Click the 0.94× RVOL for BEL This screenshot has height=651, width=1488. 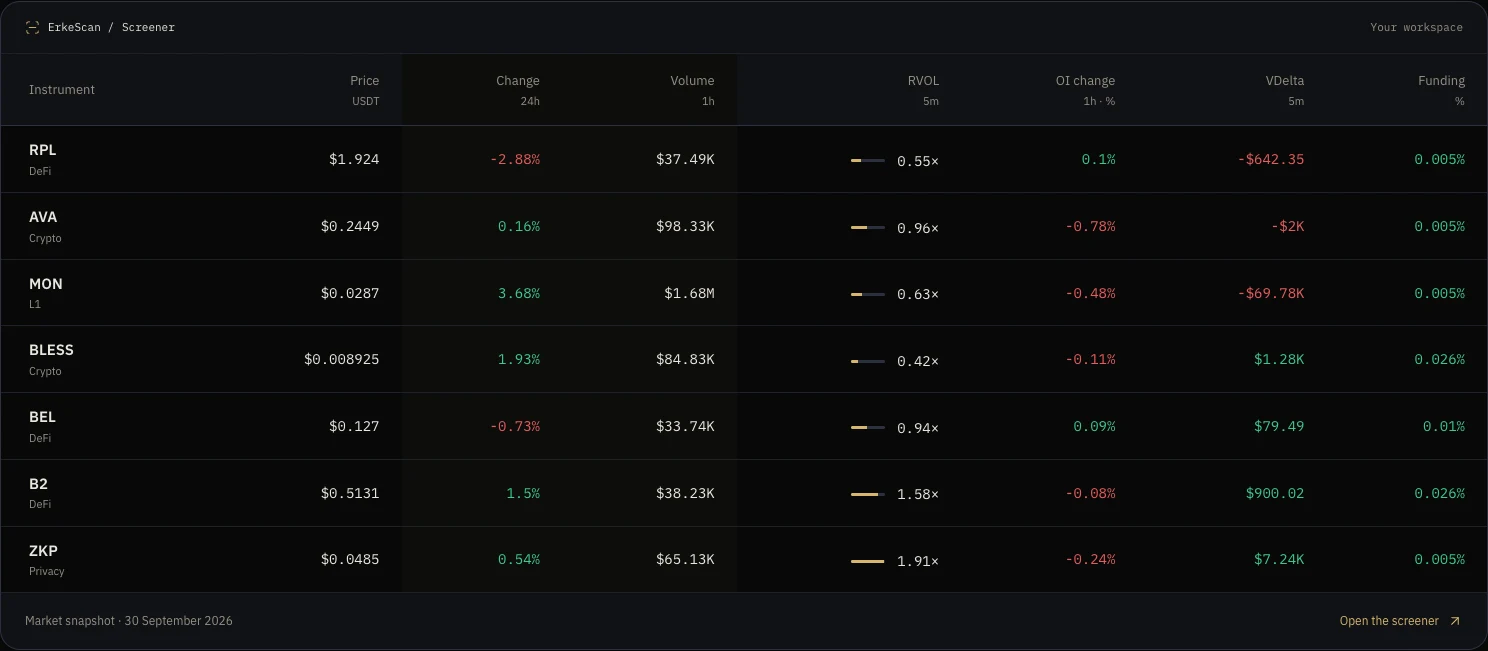coord(918,428)
